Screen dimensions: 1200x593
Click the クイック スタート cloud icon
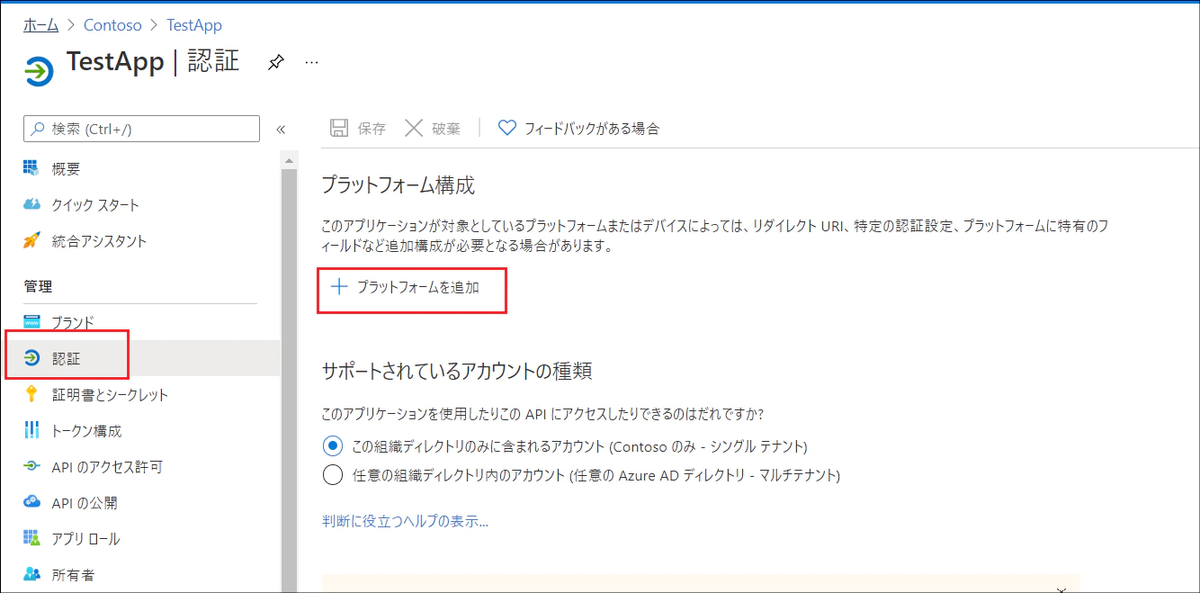pos(31,204)
